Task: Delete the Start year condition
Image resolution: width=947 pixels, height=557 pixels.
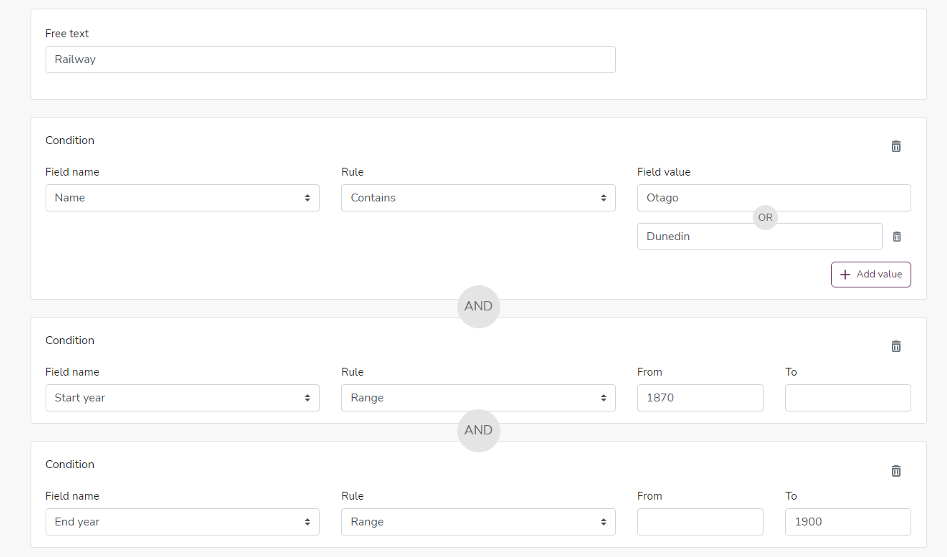Action: [896, 346]
